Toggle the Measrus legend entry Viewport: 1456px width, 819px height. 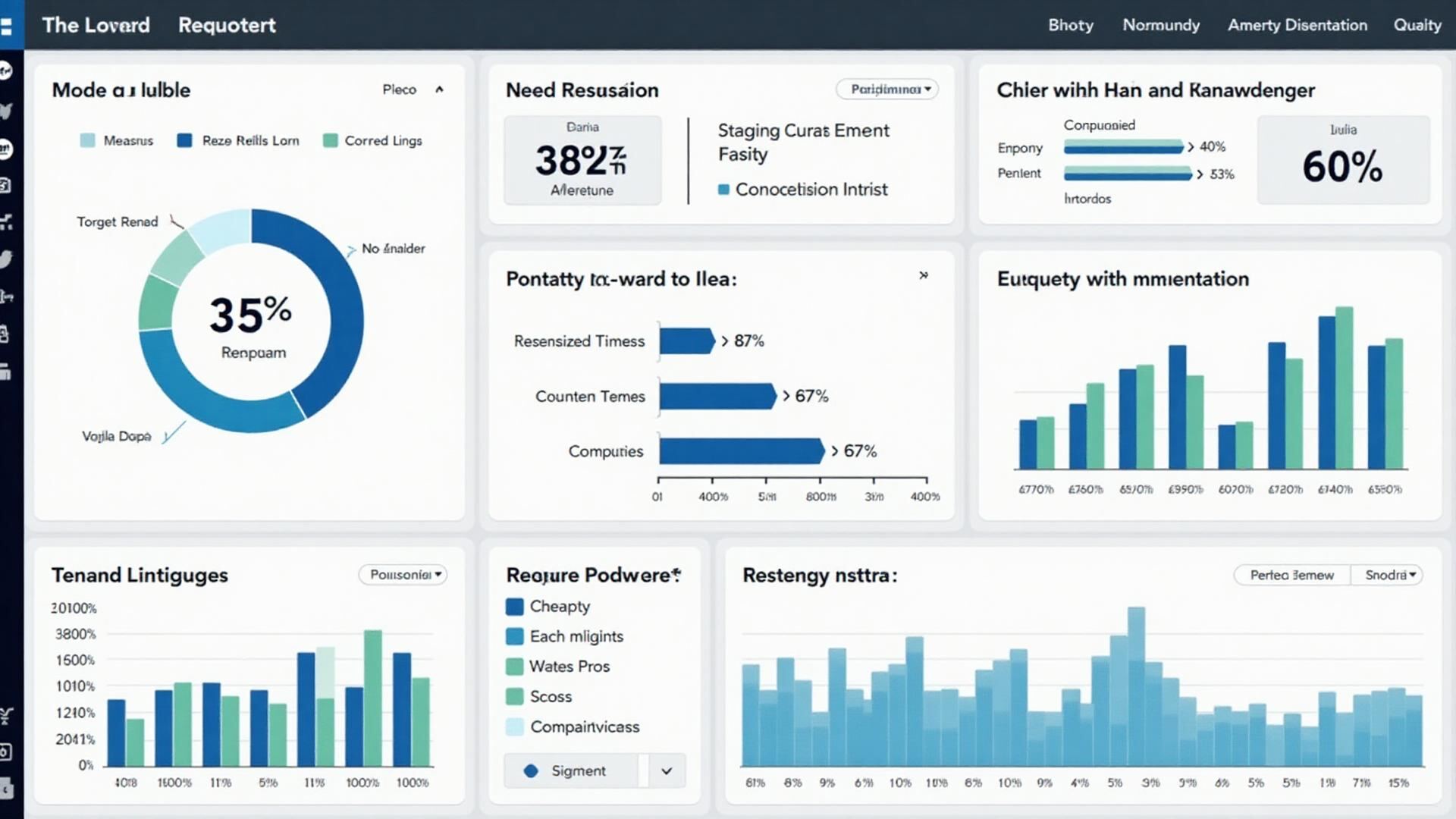pyautogui.click(x=117, y=140)
